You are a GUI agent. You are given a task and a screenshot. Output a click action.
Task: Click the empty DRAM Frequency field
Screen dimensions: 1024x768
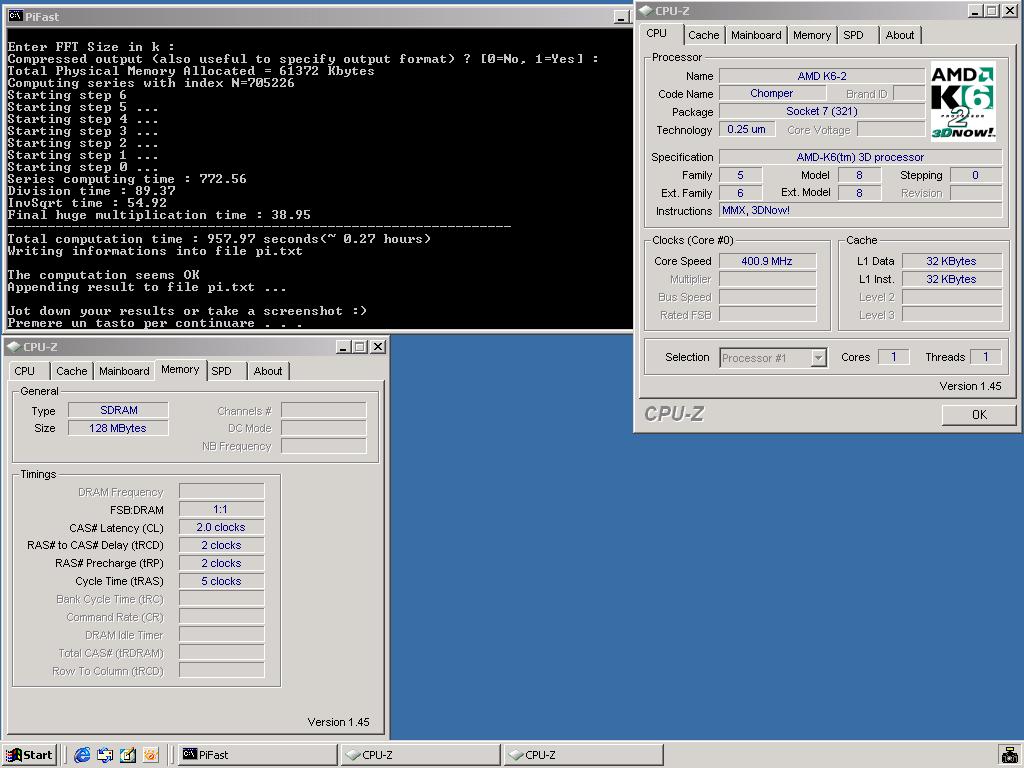[x=221, y=492]
